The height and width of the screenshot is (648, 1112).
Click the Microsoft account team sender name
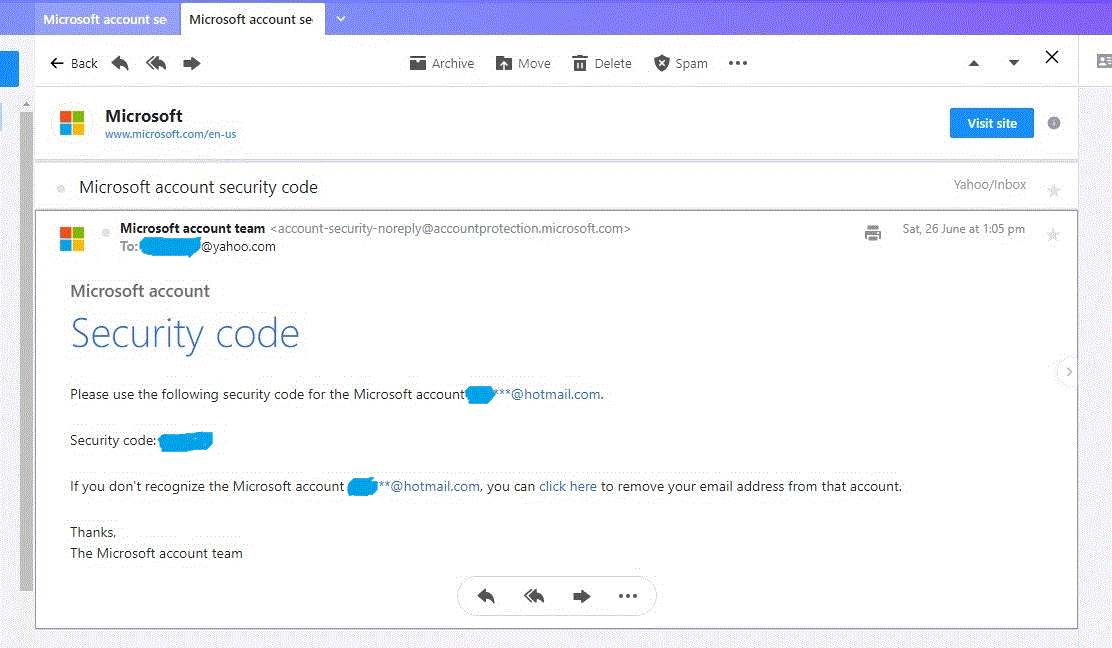(x=192, y=228)
